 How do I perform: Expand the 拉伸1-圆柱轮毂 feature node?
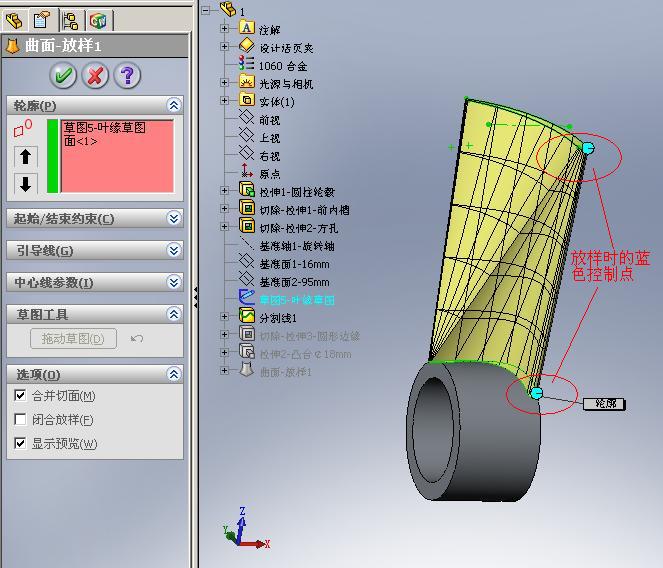(225, 191)
